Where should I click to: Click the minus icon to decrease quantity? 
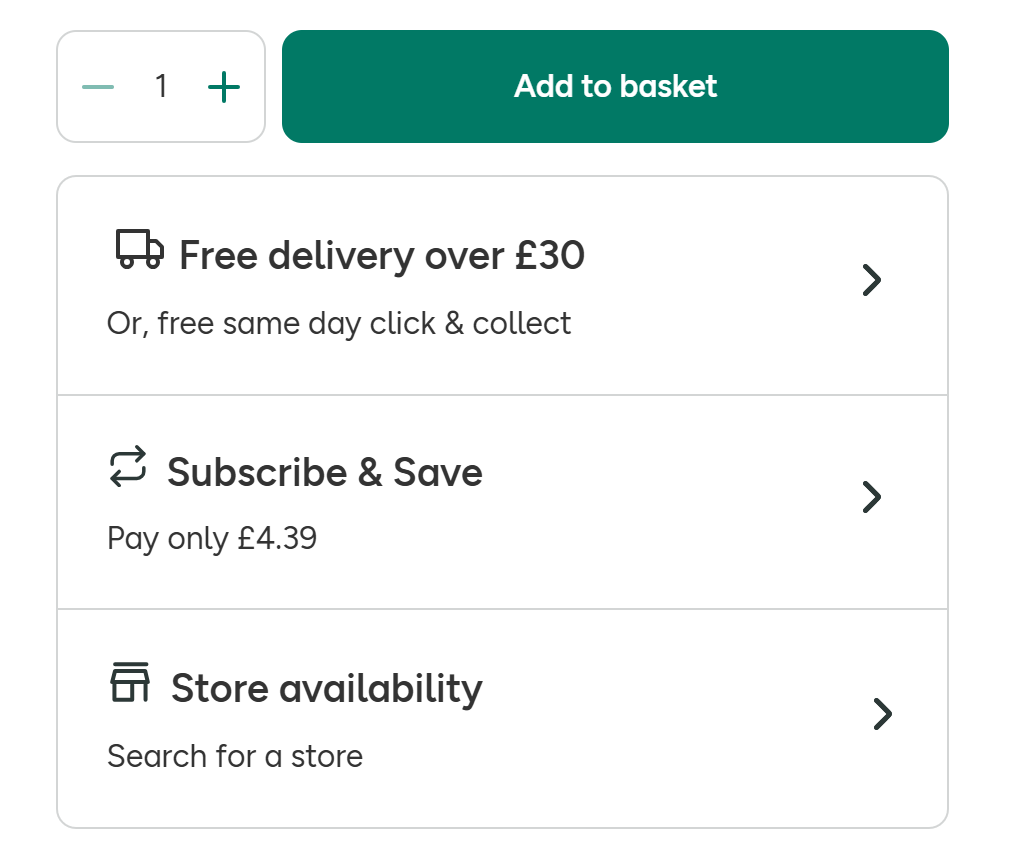[98, 87]
